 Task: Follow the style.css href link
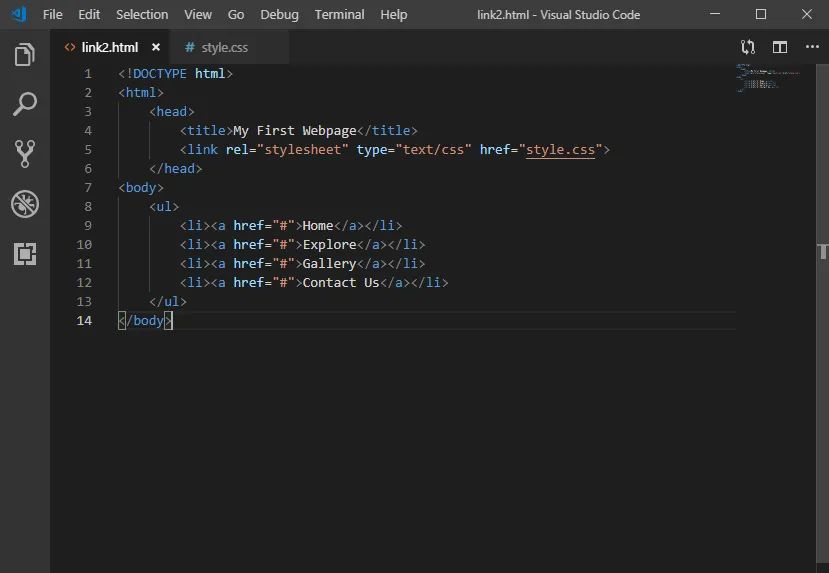560,150
